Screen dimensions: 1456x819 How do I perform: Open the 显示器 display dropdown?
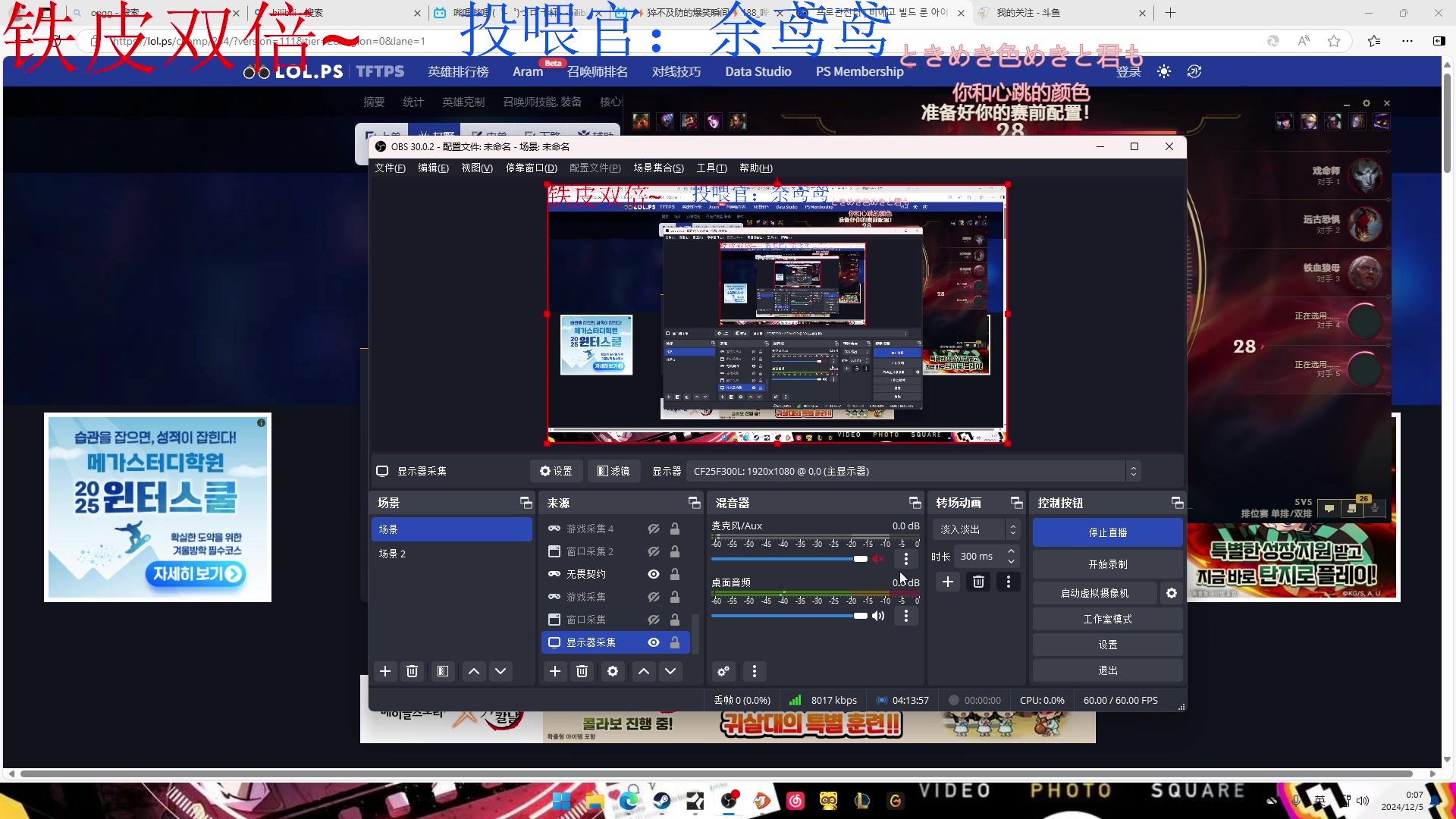[913, 471]
